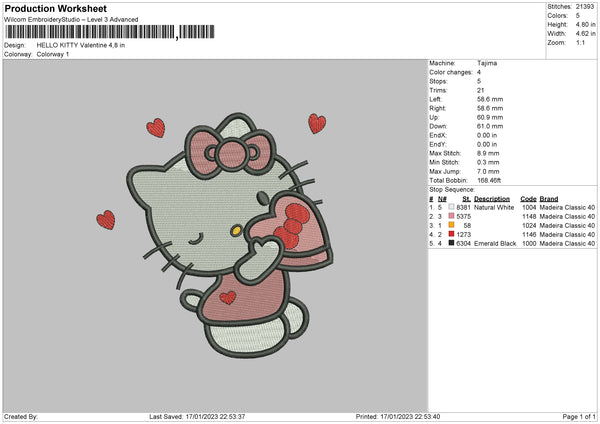Click Hello Kitty's yellow nose

click(236, 230)
